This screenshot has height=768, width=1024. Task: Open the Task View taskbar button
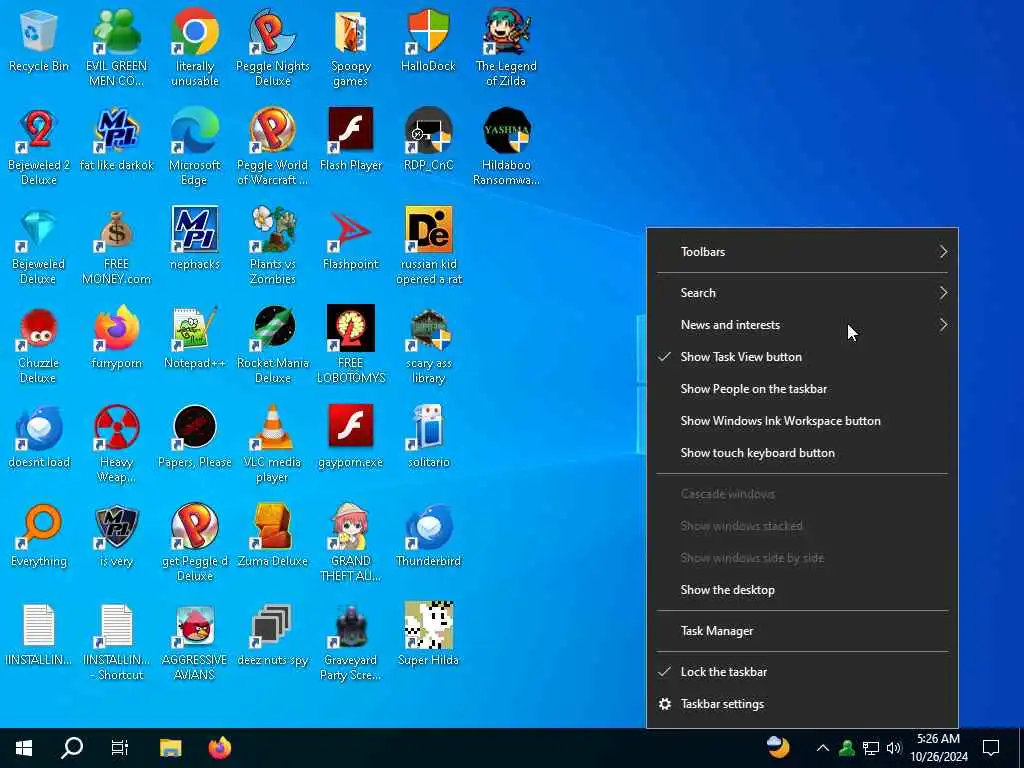[x=120, y=748]
